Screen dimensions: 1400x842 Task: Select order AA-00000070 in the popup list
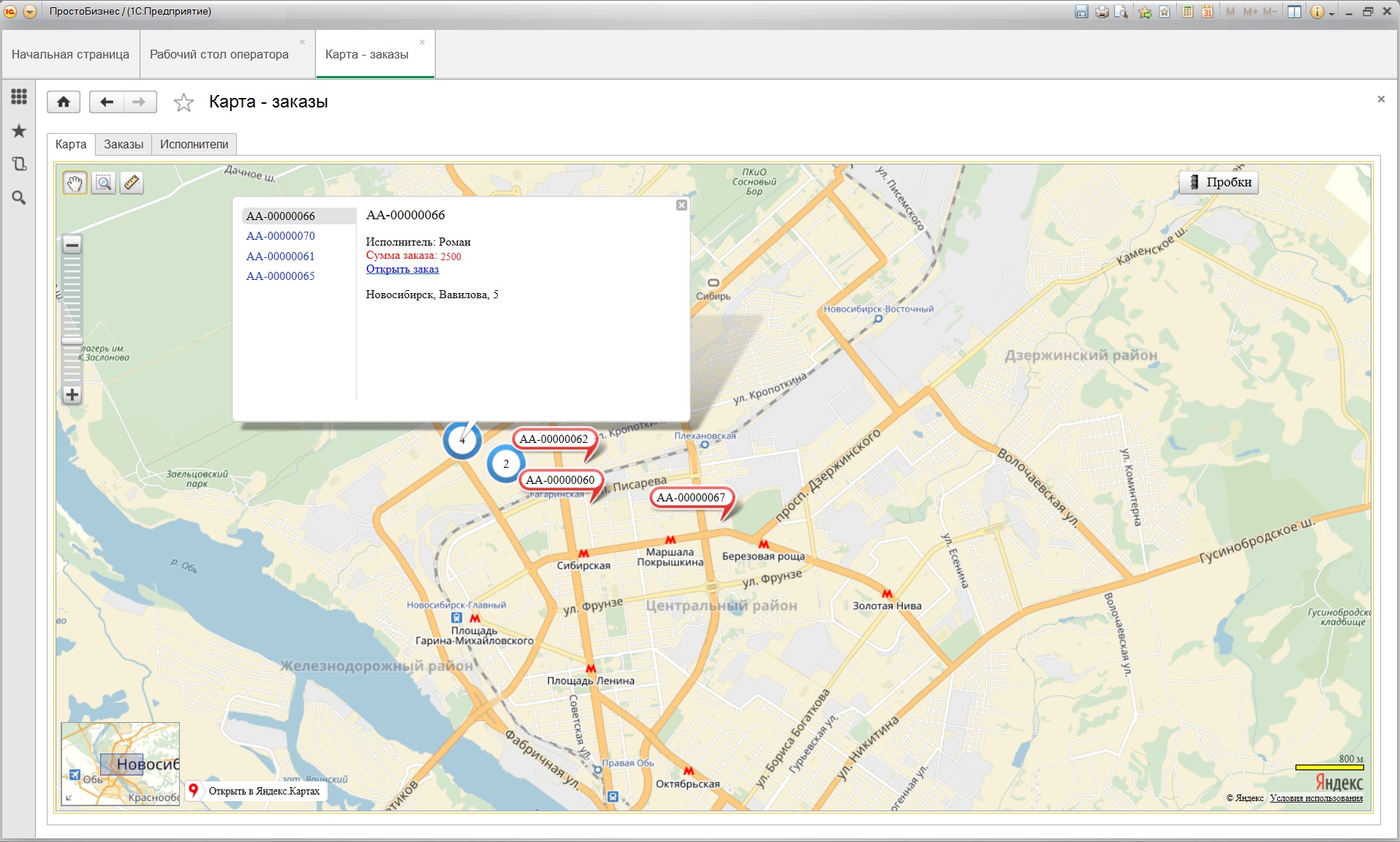coord(281,236)
